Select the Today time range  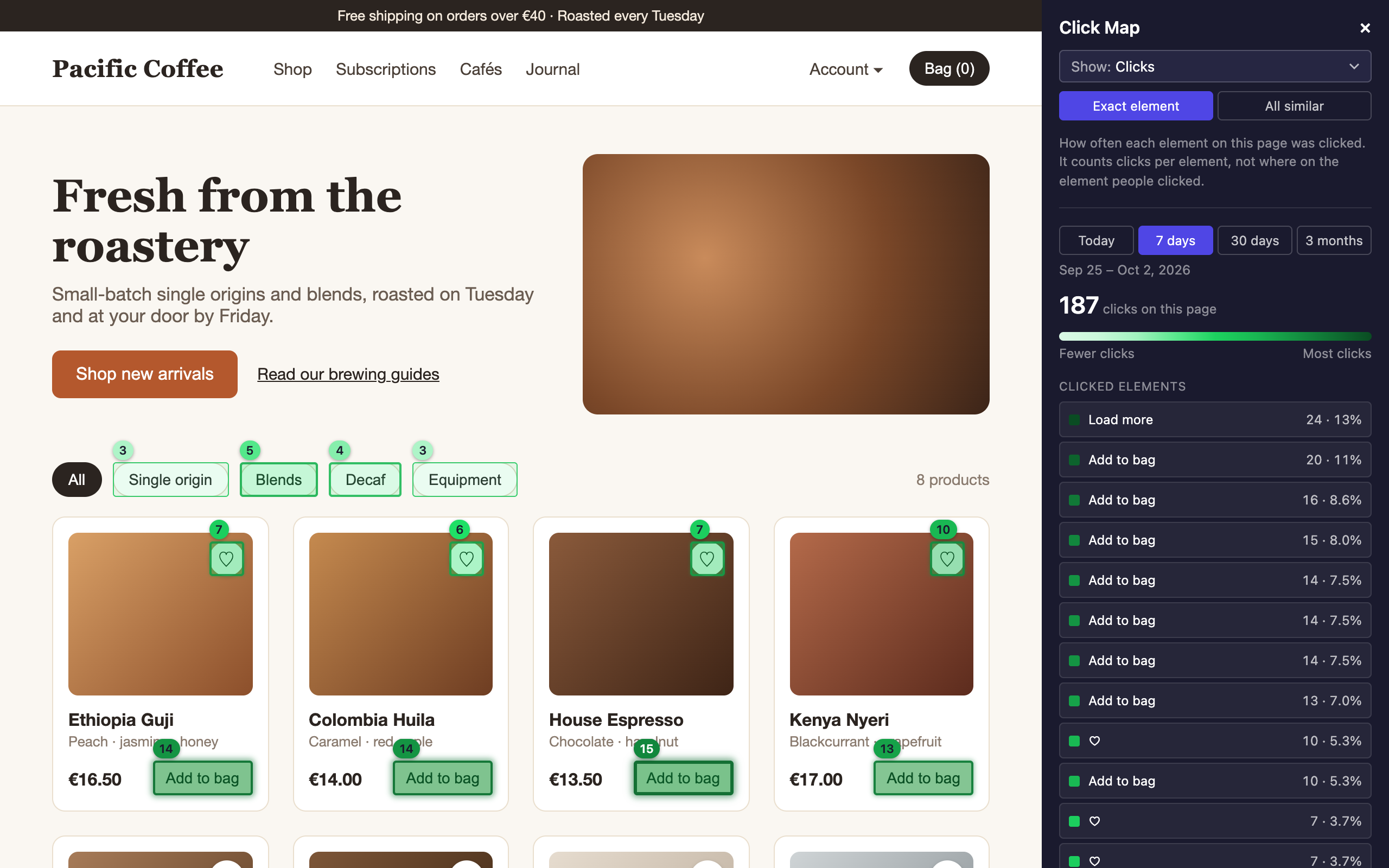click(x=1095, y=240)
